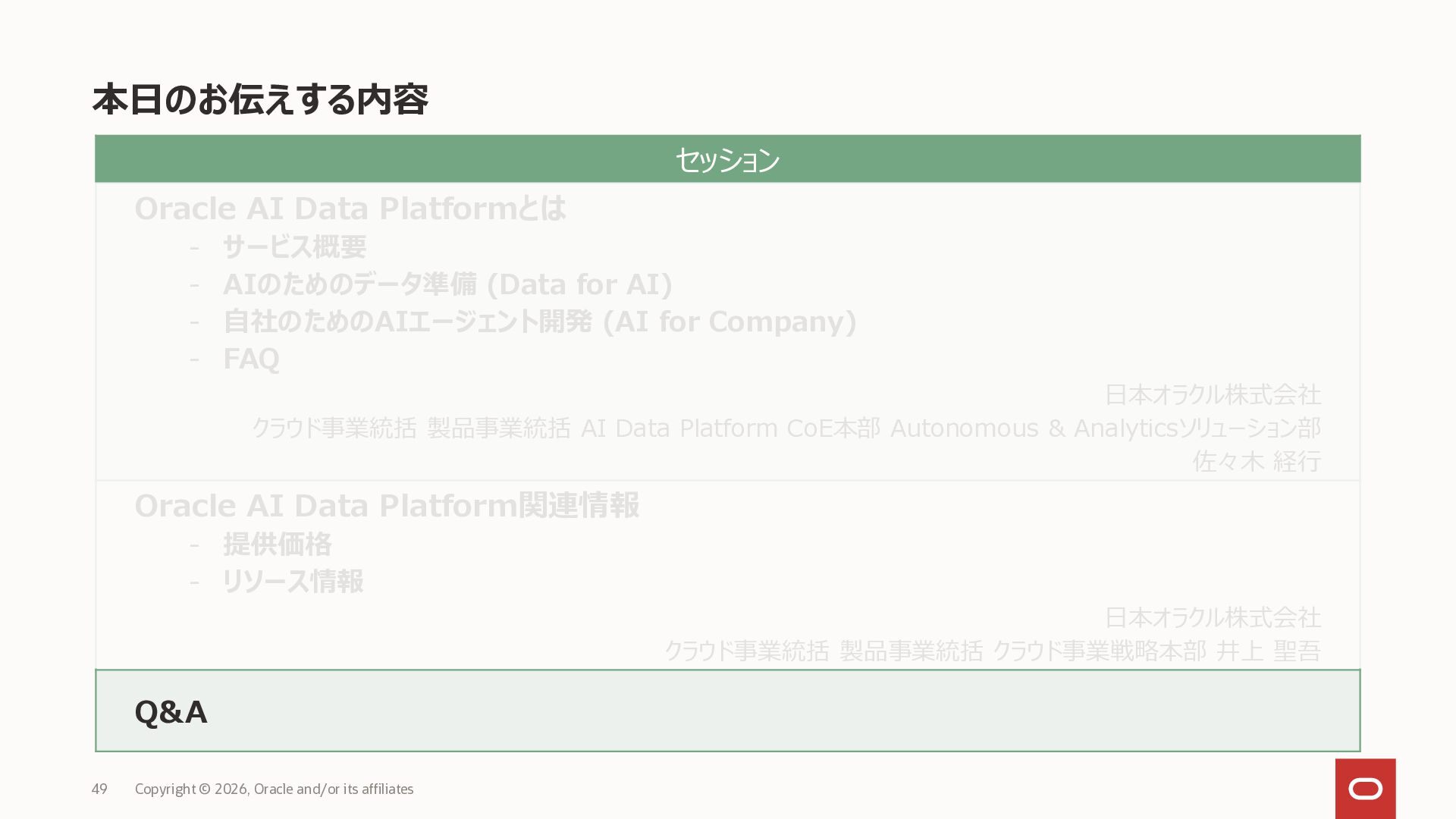The height and width of the screenshot is (819, 1456).
Task: Select the green セッション header bar
Action: pyautogui.click(x=727, y=159)
